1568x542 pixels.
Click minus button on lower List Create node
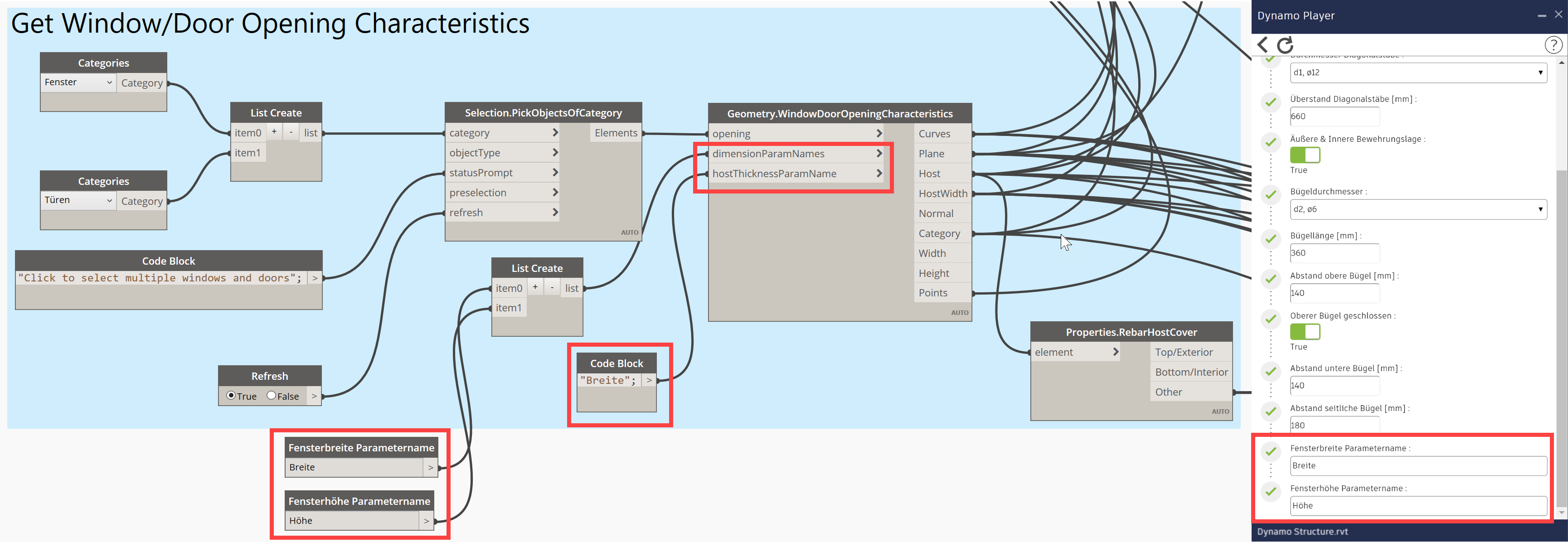coord(552,287)
